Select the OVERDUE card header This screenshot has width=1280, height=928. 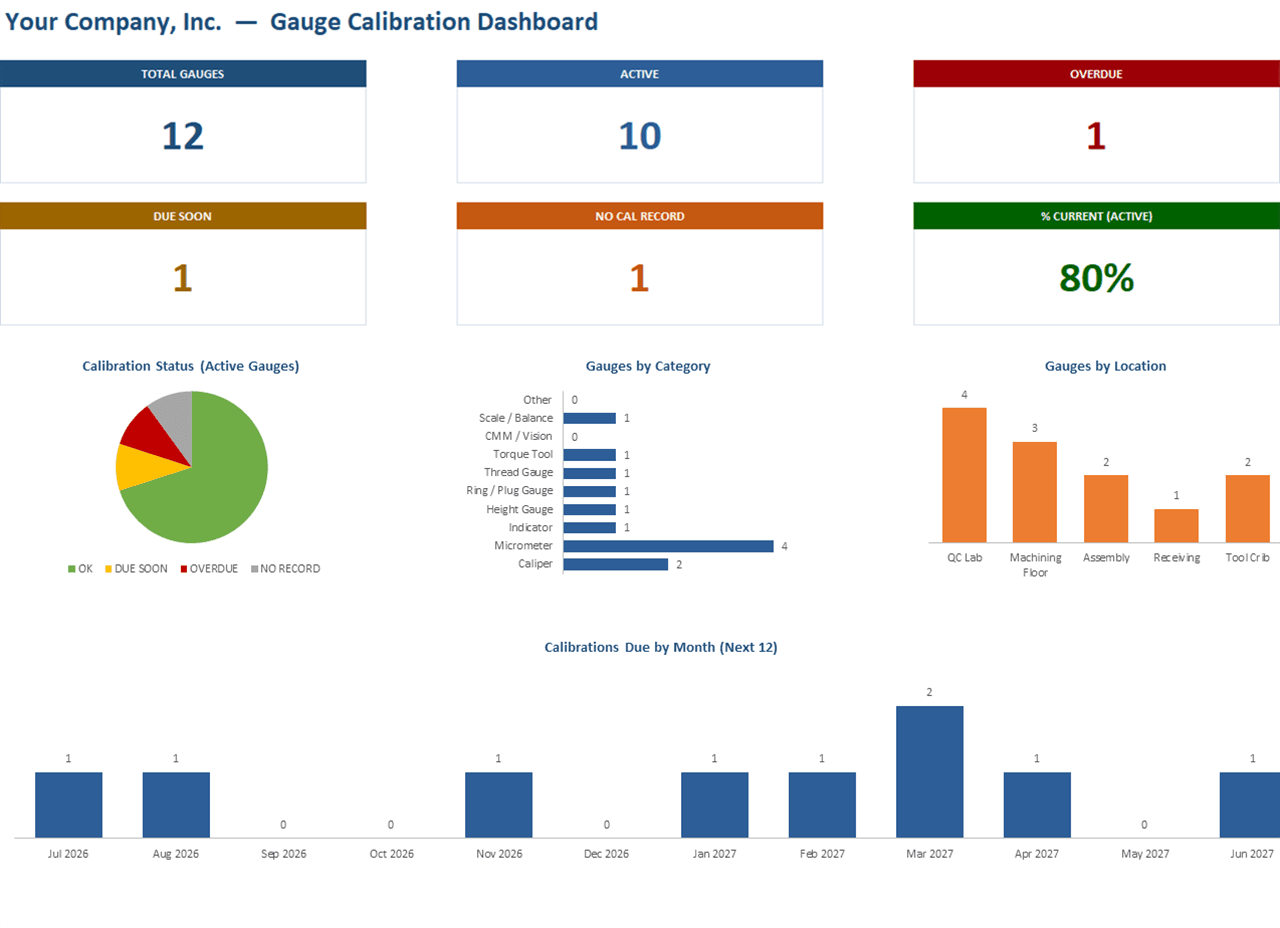point(1096,74)
